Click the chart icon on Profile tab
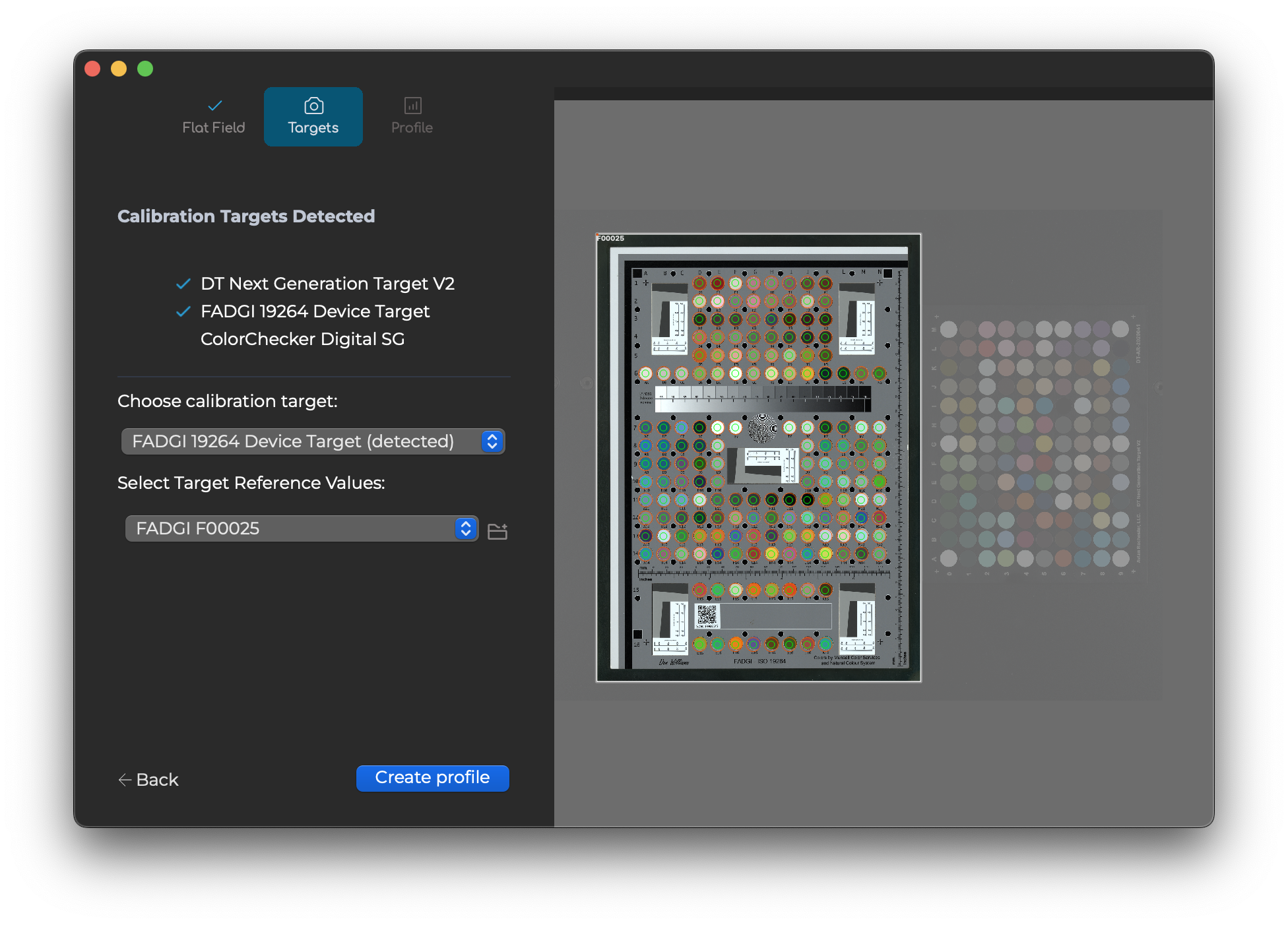1288x925 pixels. click(412, 106)
